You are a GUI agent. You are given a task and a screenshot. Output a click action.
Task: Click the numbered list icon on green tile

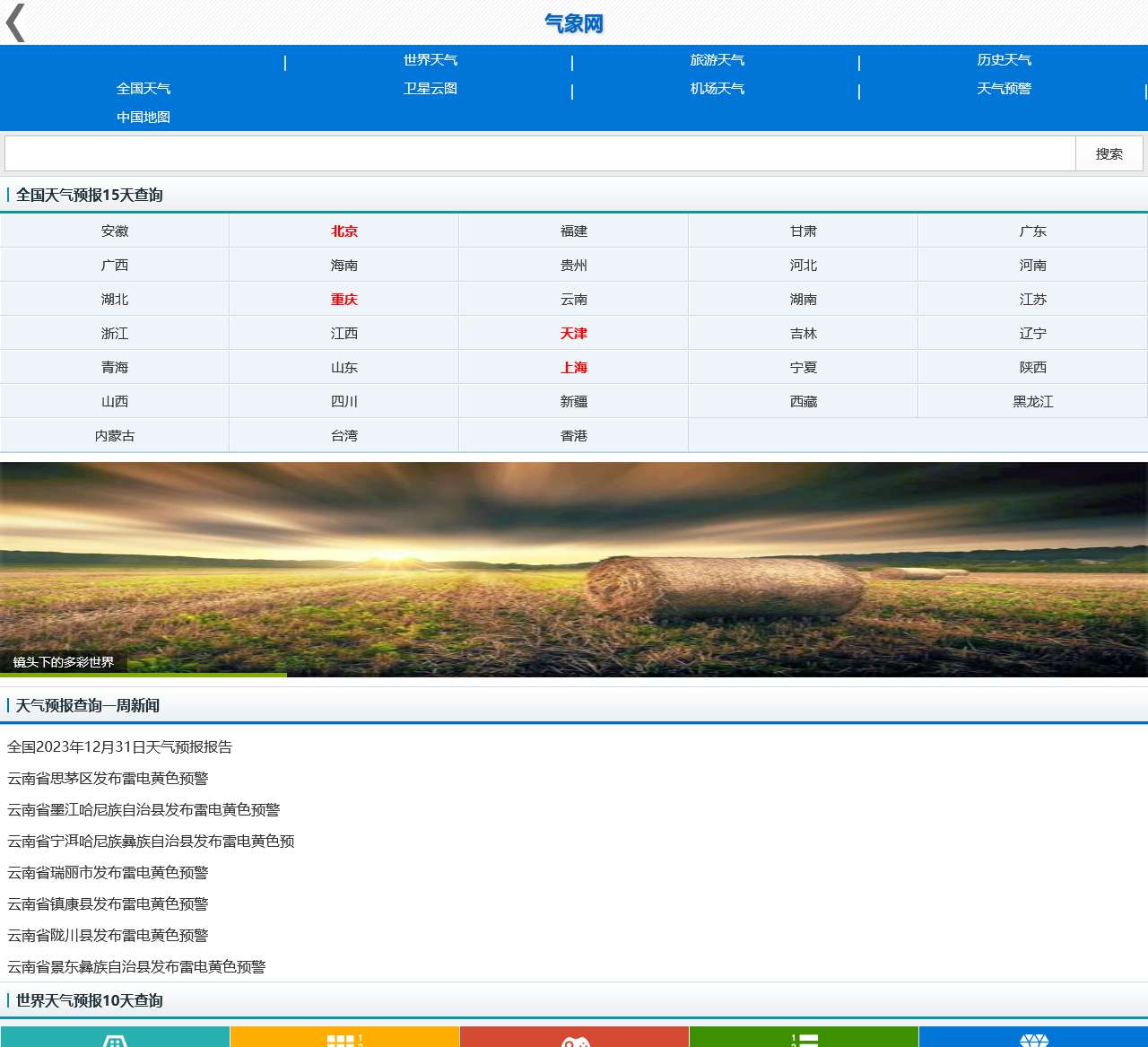point(804,1040)
